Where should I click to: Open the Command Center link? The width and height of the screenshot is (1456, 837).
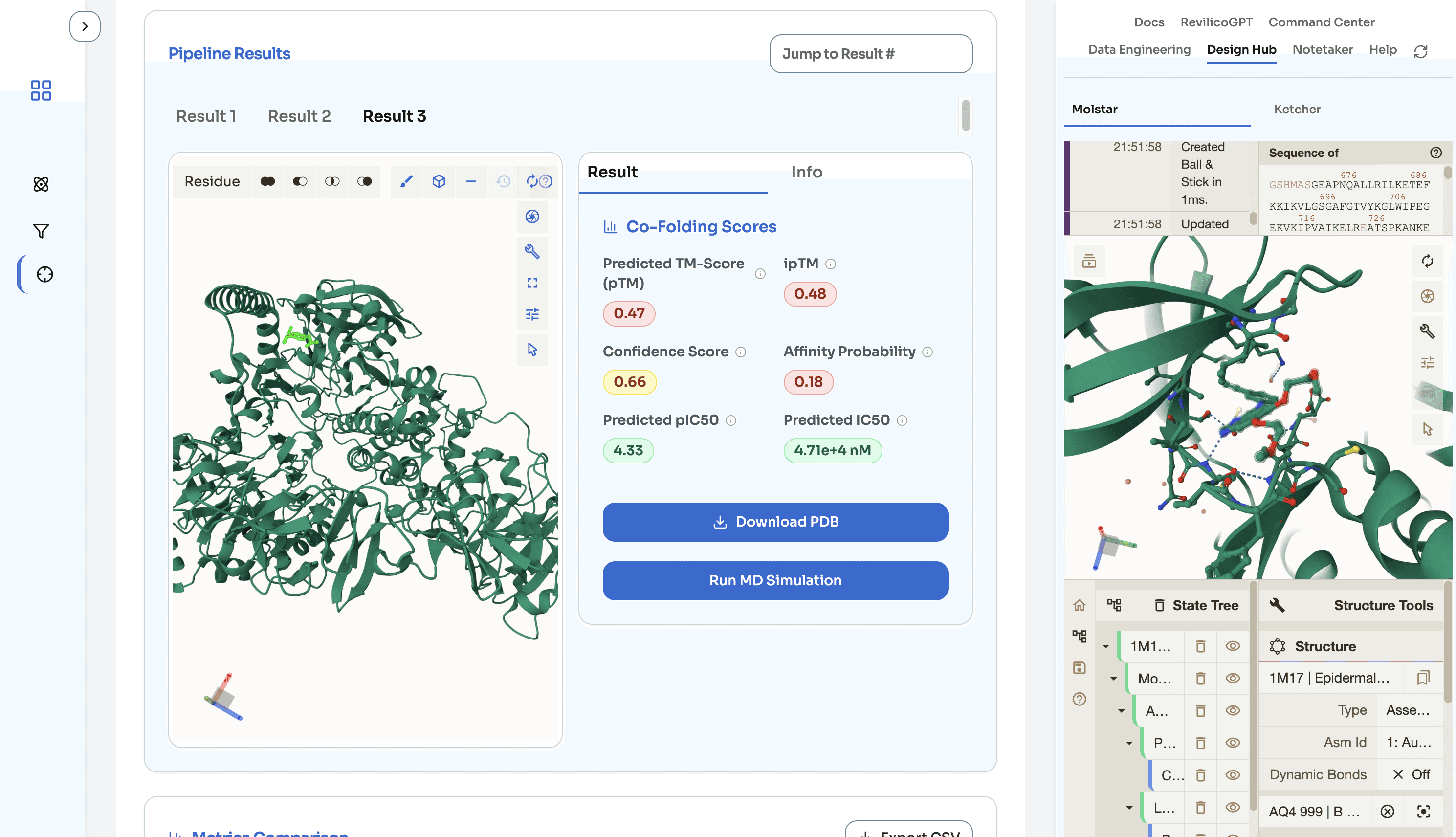[1322, 22]
